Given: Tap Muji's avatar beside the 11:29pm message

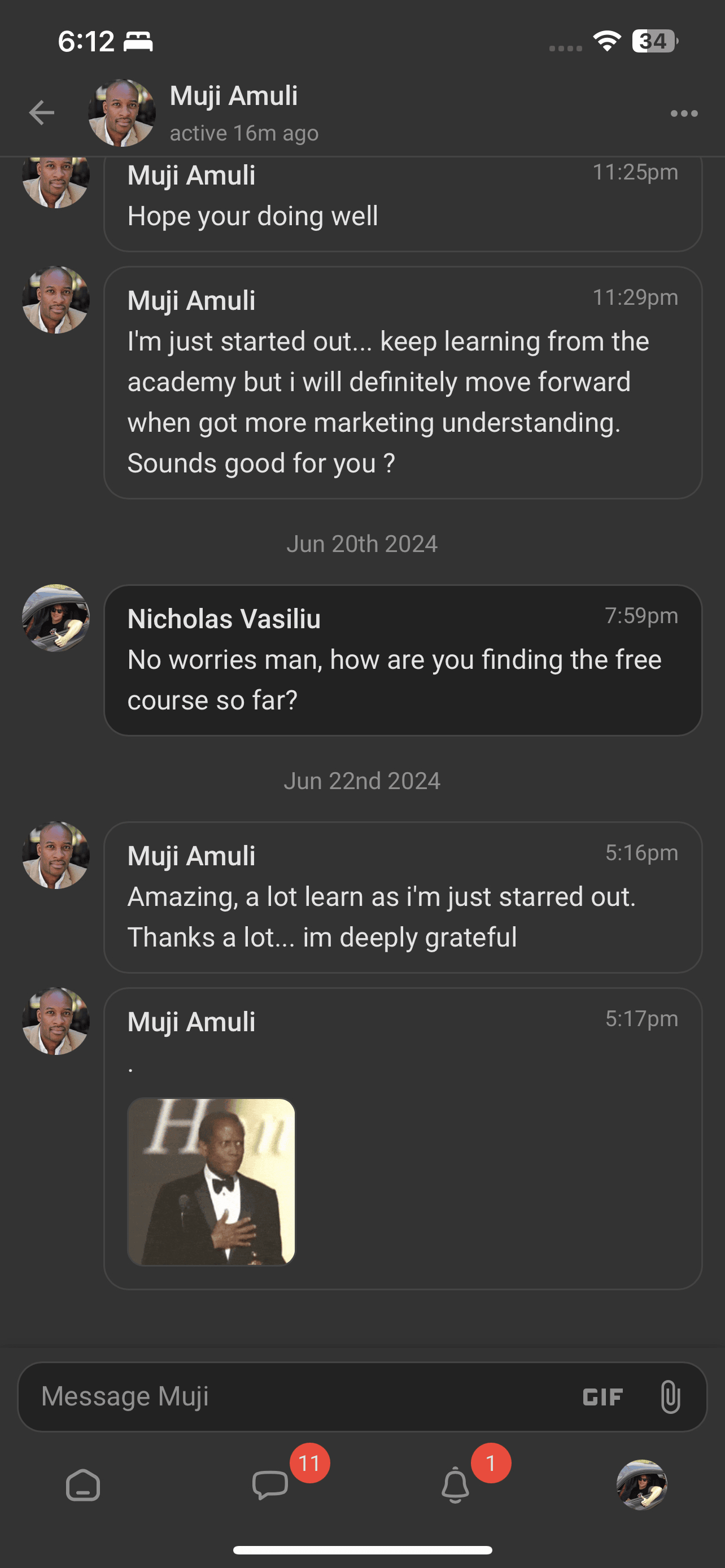Looking at the screenshot, I should point(56,300).
